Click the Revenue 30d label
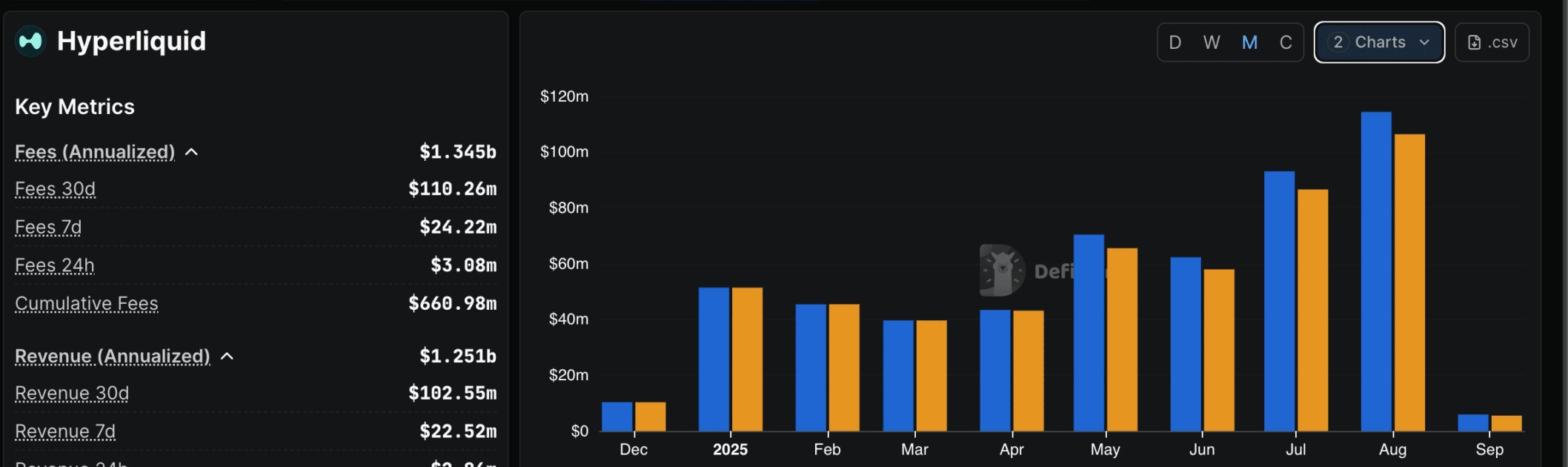 [x=72, y=393]
